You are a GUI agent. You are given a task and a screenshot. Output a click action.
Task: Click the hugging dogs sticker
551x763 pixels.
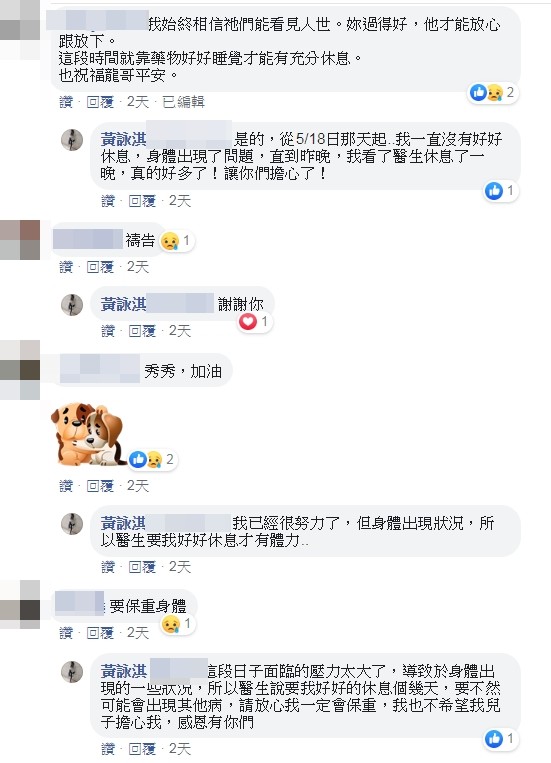tap(88, 434)
